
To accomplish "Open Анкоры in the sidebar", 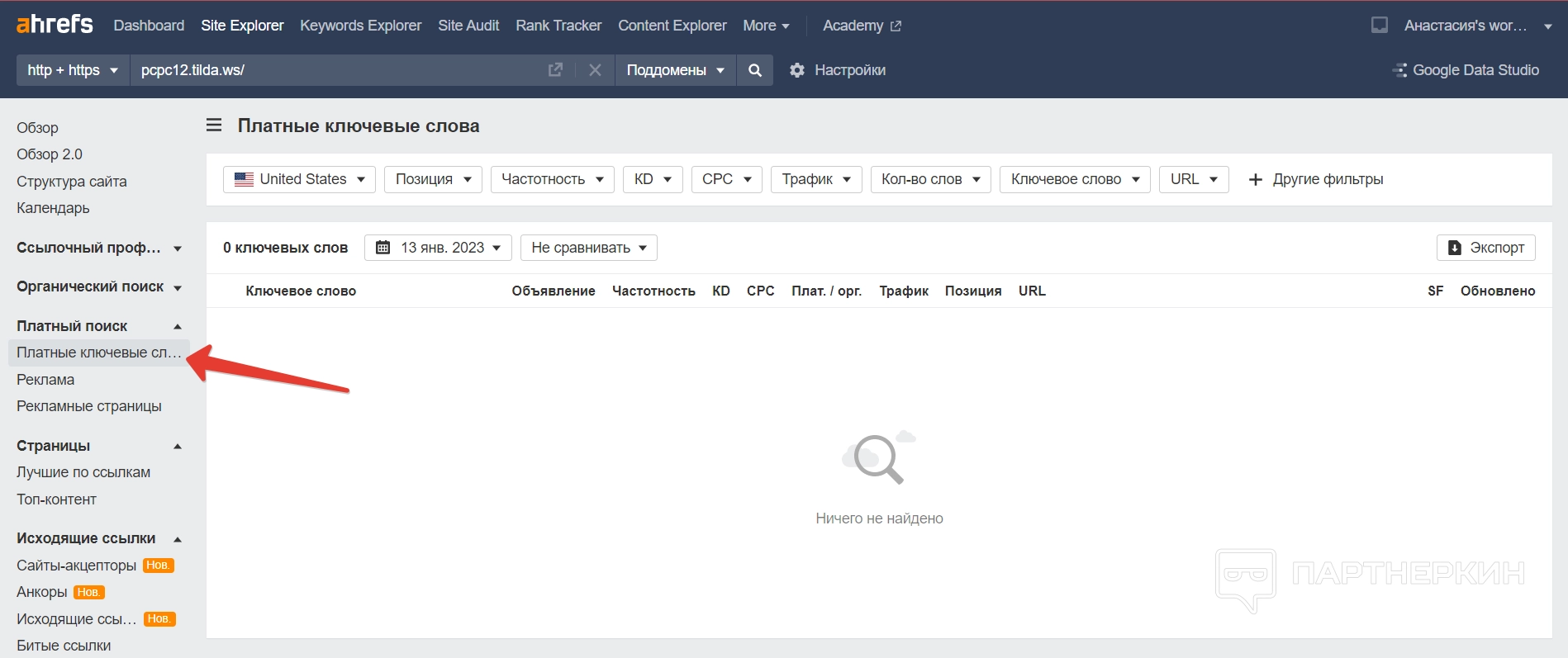I will pos(42,592).
